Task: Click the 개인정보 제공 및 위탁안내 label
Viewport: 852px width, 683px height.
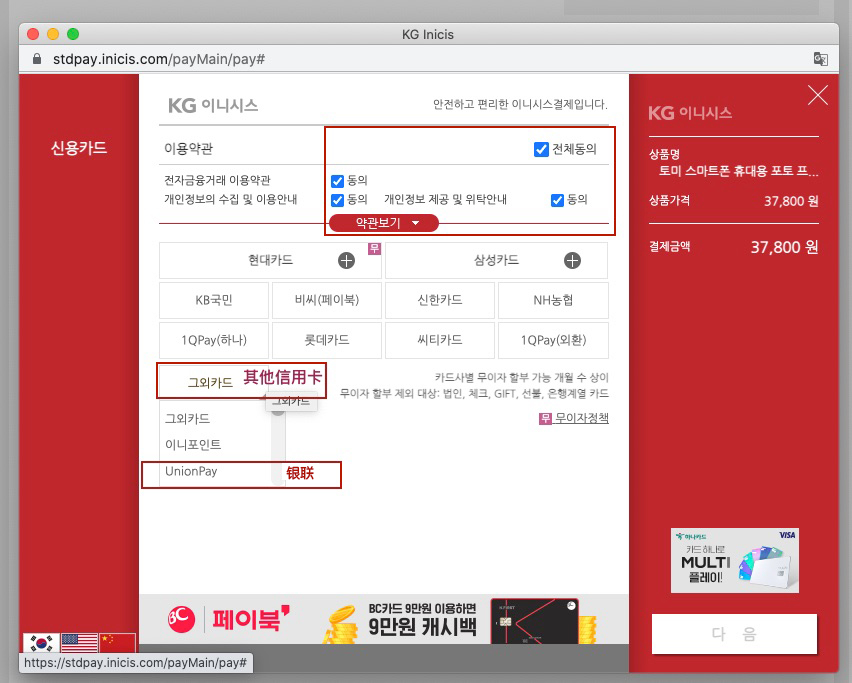Action: [x=446, y=199]
